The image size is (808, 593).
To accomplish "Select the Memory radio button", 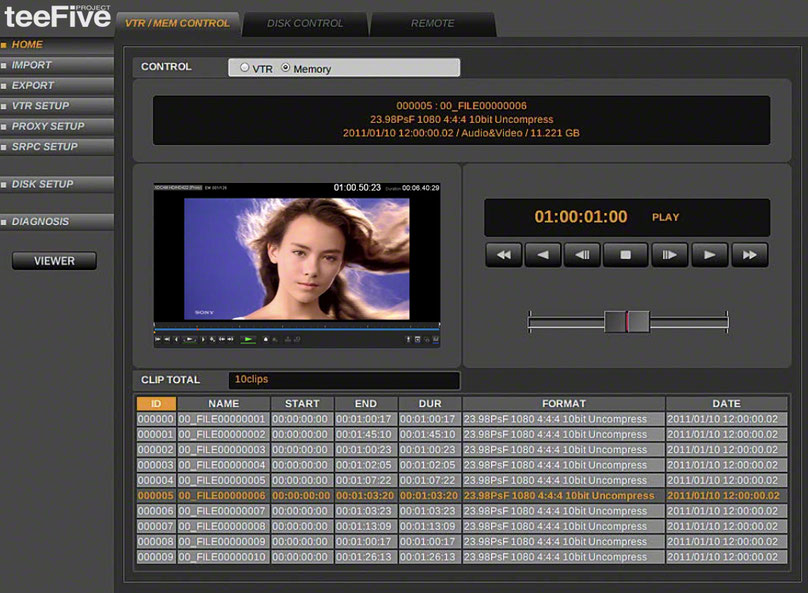I will coord(286,69).
